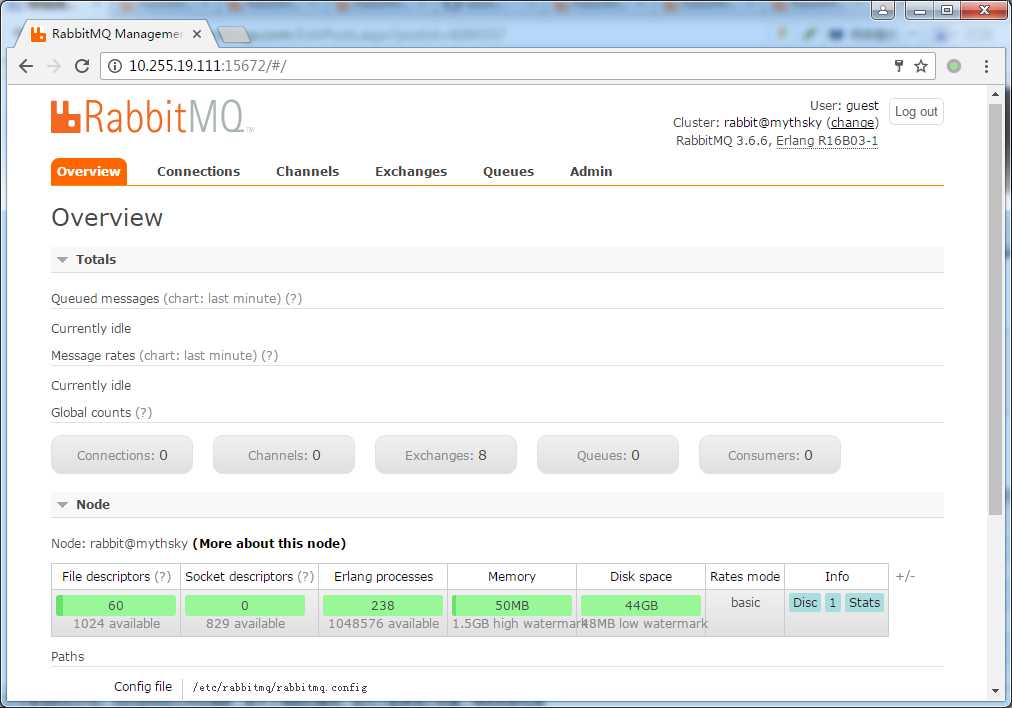View site information icon in address bar
This screenshot has height=708, width=1012.
click(114, 66)
